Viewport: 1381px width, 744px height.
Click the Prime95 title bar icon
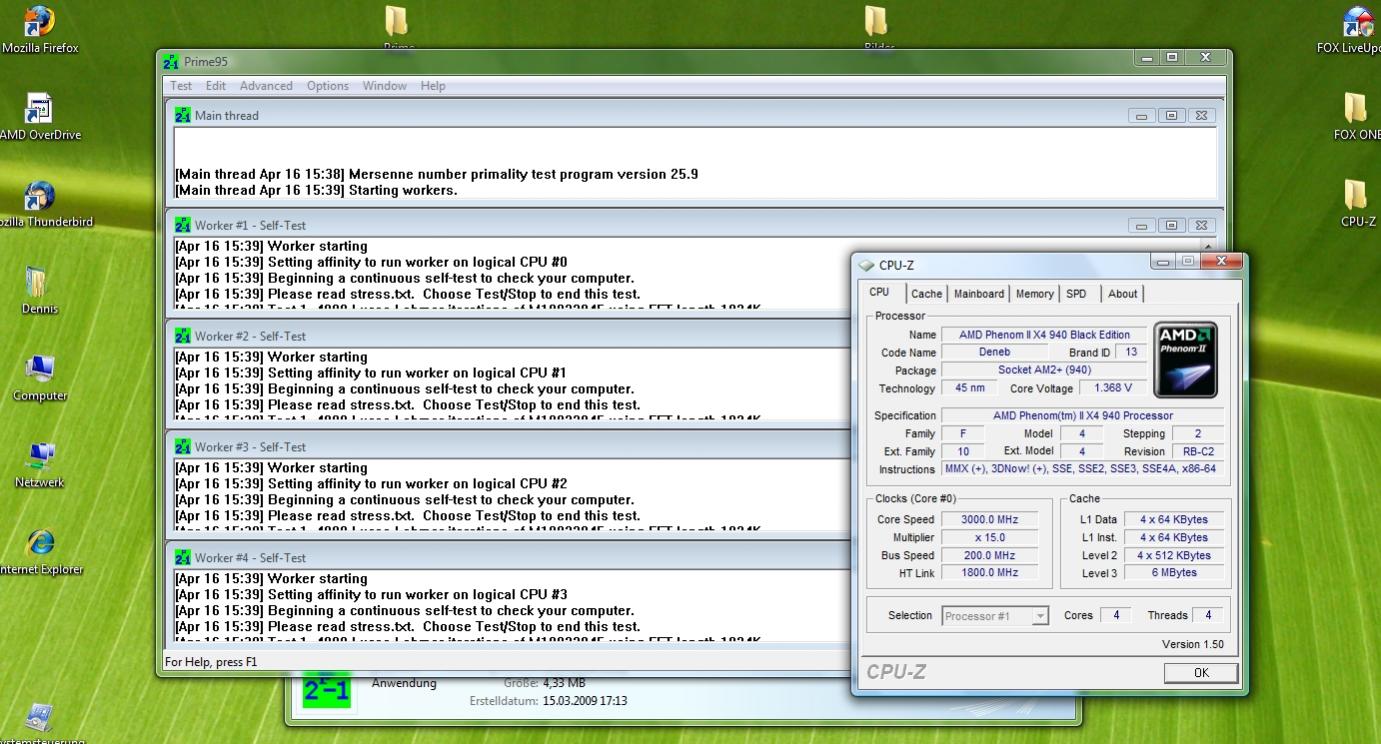click(x=171, y=62)
